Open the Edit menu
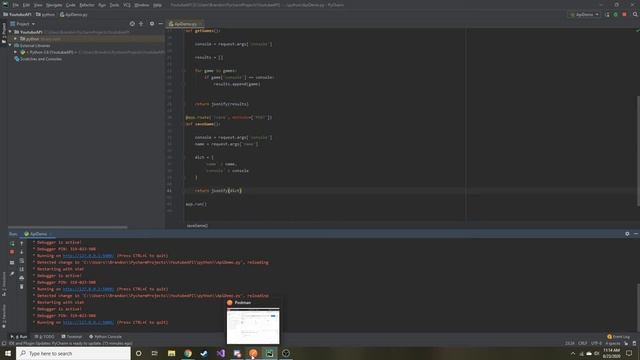This screenshot has height=360, width=640. [x=26, y=5]
